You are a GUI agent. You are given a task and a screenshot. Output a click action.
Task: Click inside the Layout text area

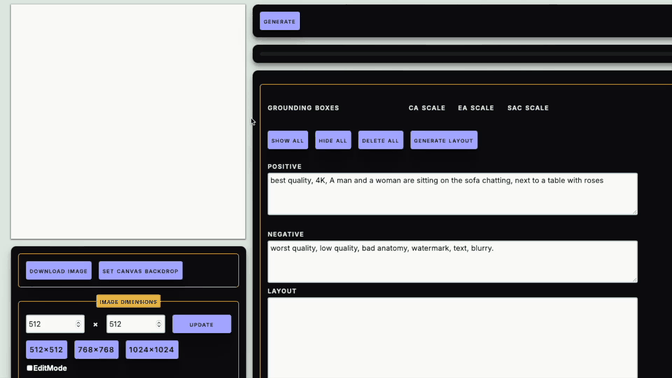[x=453, y=338]
